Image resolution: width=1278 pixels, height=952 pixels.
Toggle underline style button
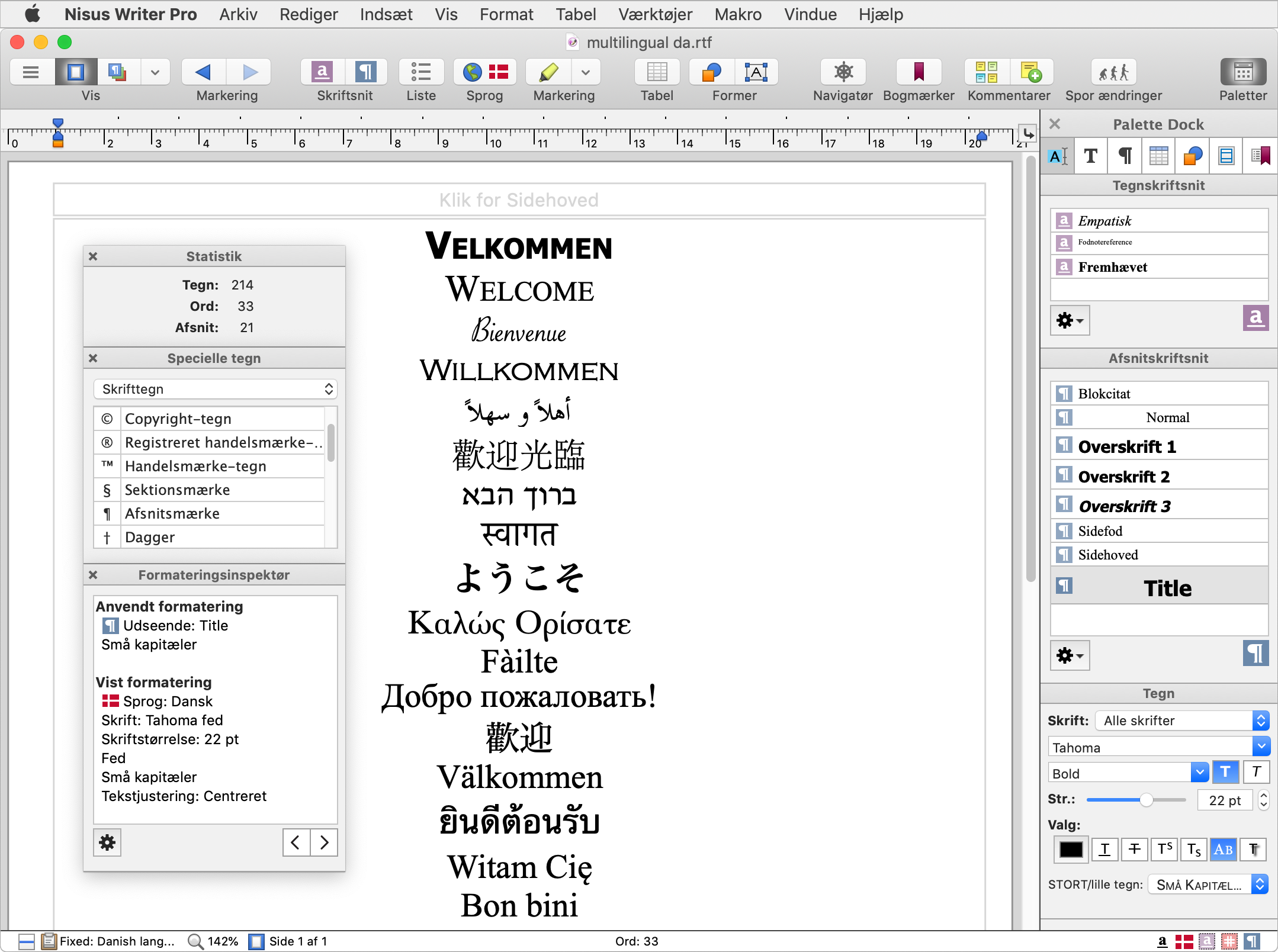pos(1104,850)
